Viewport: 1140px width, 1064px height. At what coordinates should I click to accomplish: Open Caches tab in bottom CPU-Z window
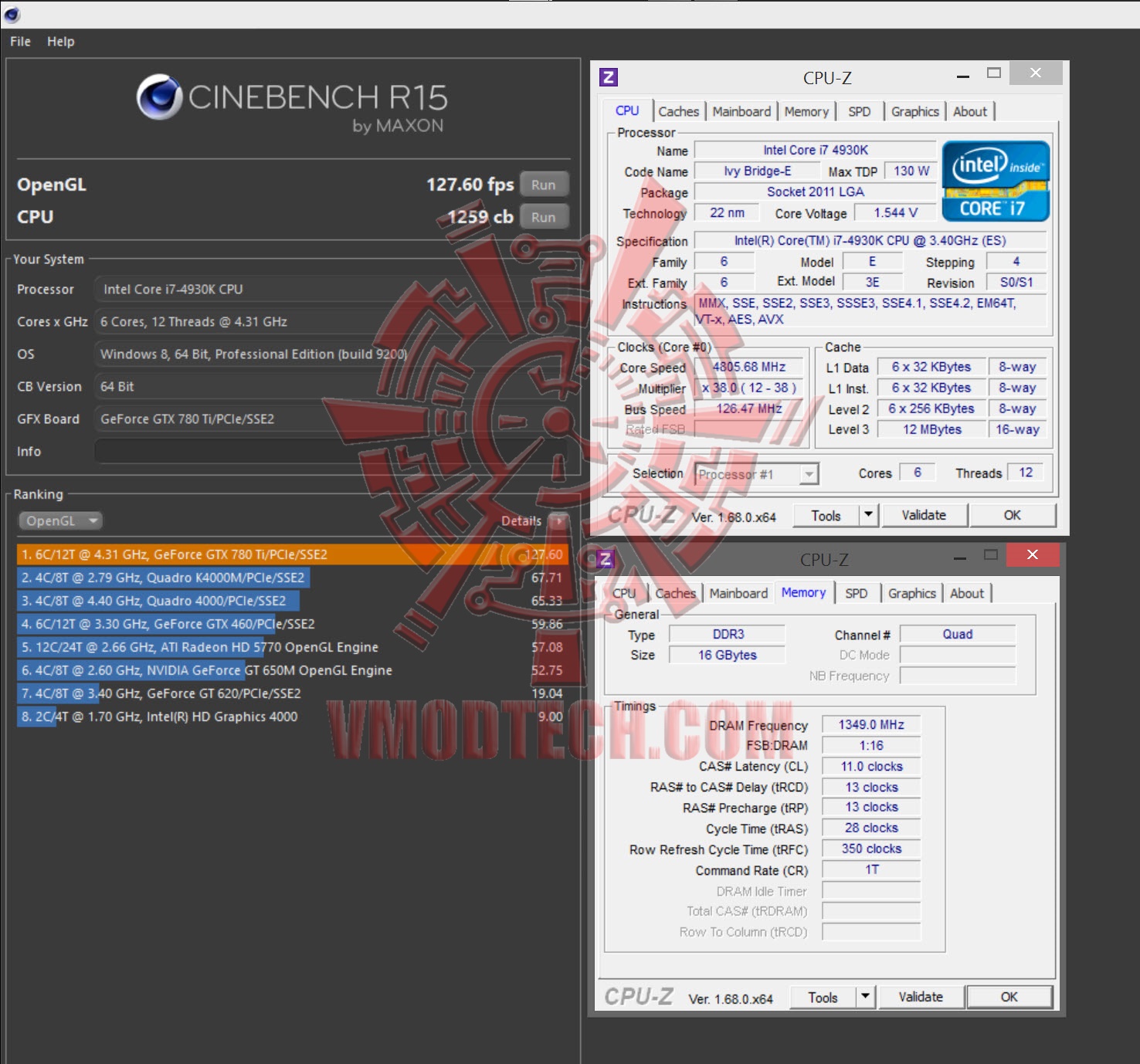pyautogui.click(x=675, y=594)
